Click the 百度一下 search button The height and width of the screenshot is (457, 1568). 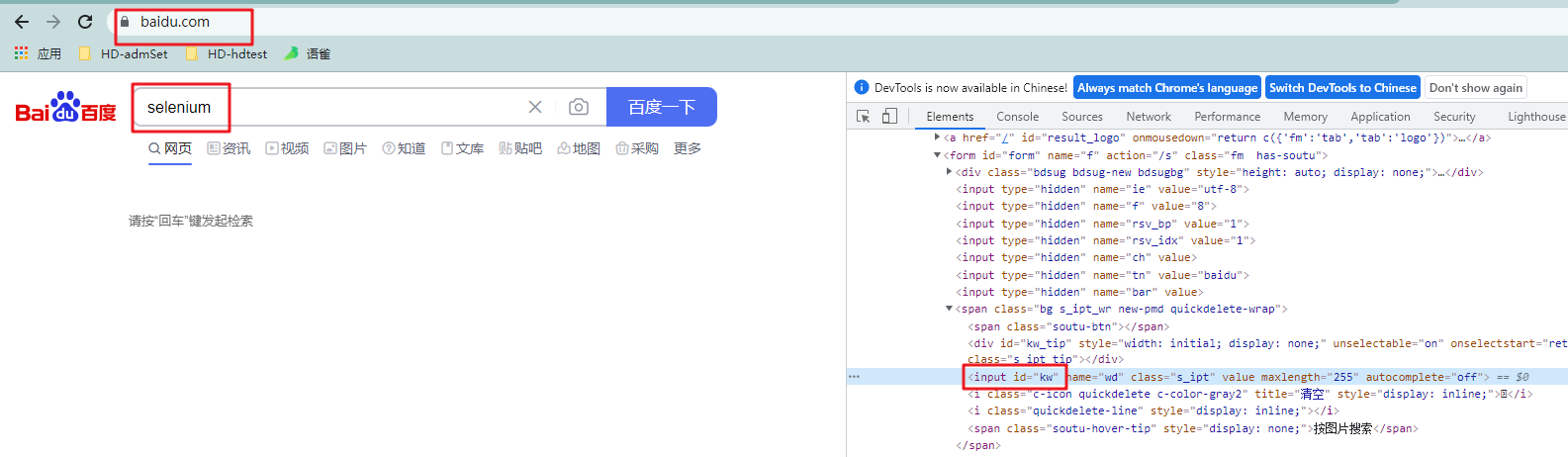point(662,107)
